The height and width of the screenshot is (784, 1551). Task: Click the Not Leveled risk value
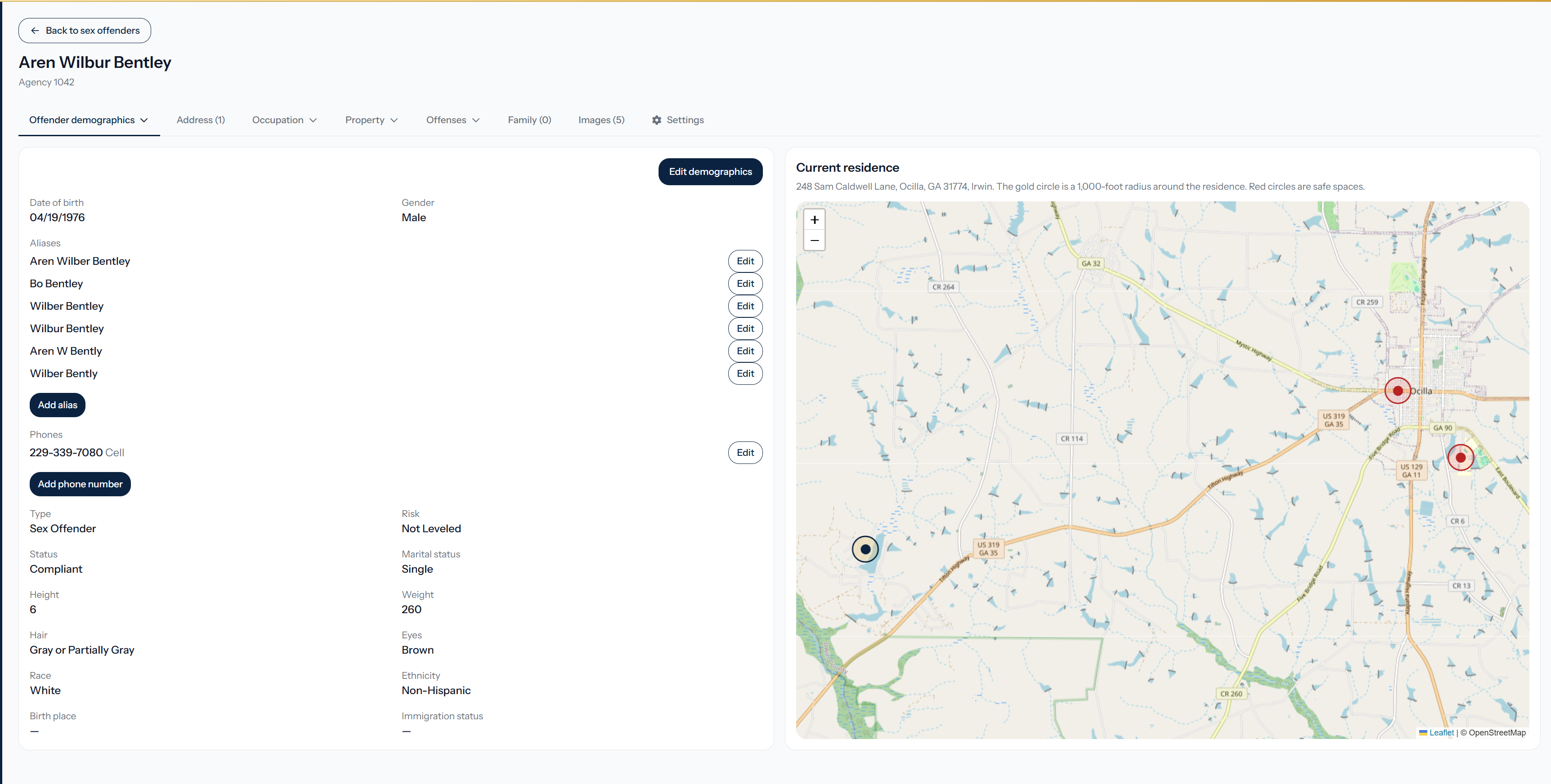coord(431,528)
